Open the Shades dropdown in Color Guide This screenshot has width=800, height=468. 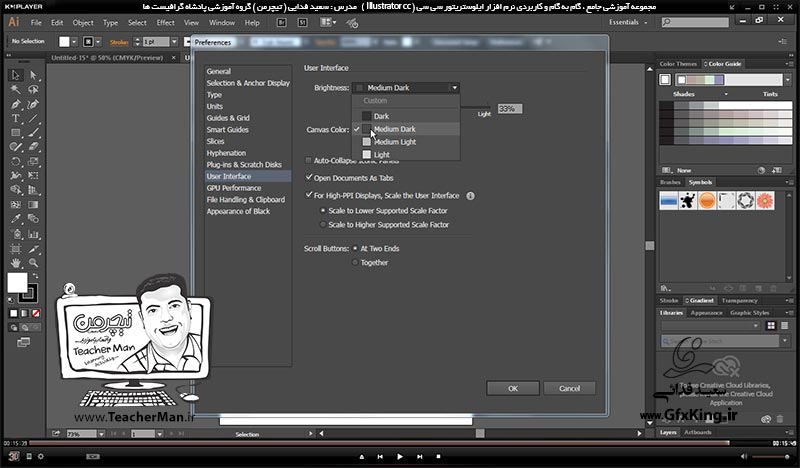point(726,94)
